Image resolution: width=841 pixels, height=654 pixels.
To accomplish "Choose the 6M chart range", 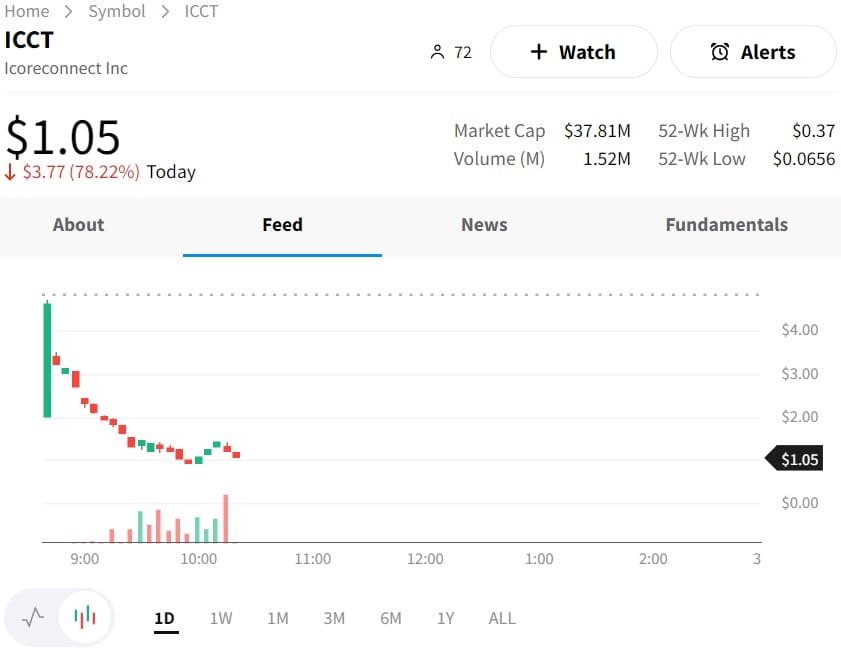I will [391, 618].
